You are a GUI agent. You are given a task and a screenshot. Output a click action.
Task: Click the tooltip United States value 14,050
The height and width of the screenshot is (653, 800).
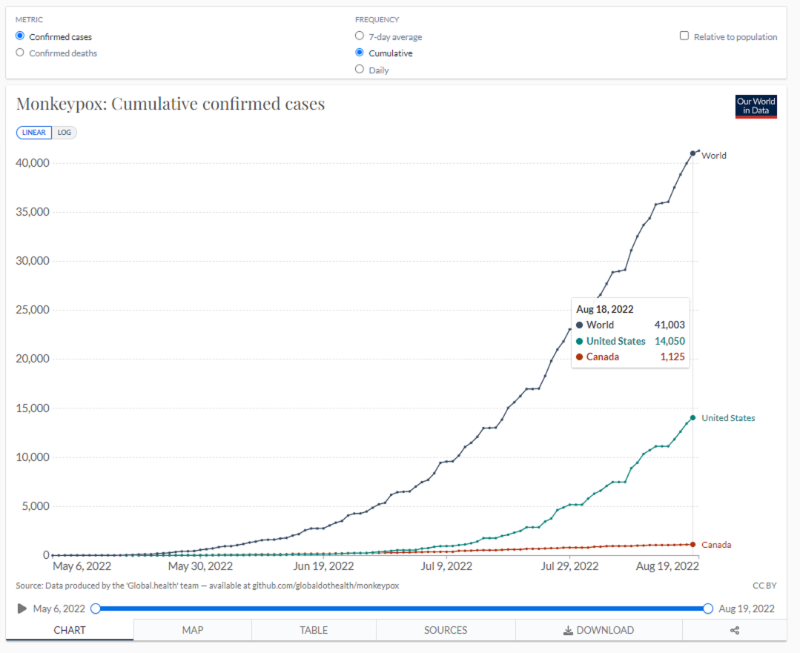point(669,341)
